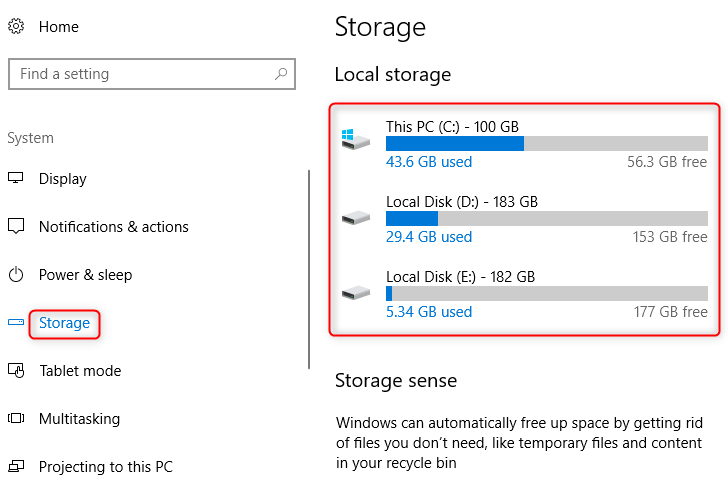Click the Notifications & actions icon
The image size is (728, 479).
pos(15,227)
